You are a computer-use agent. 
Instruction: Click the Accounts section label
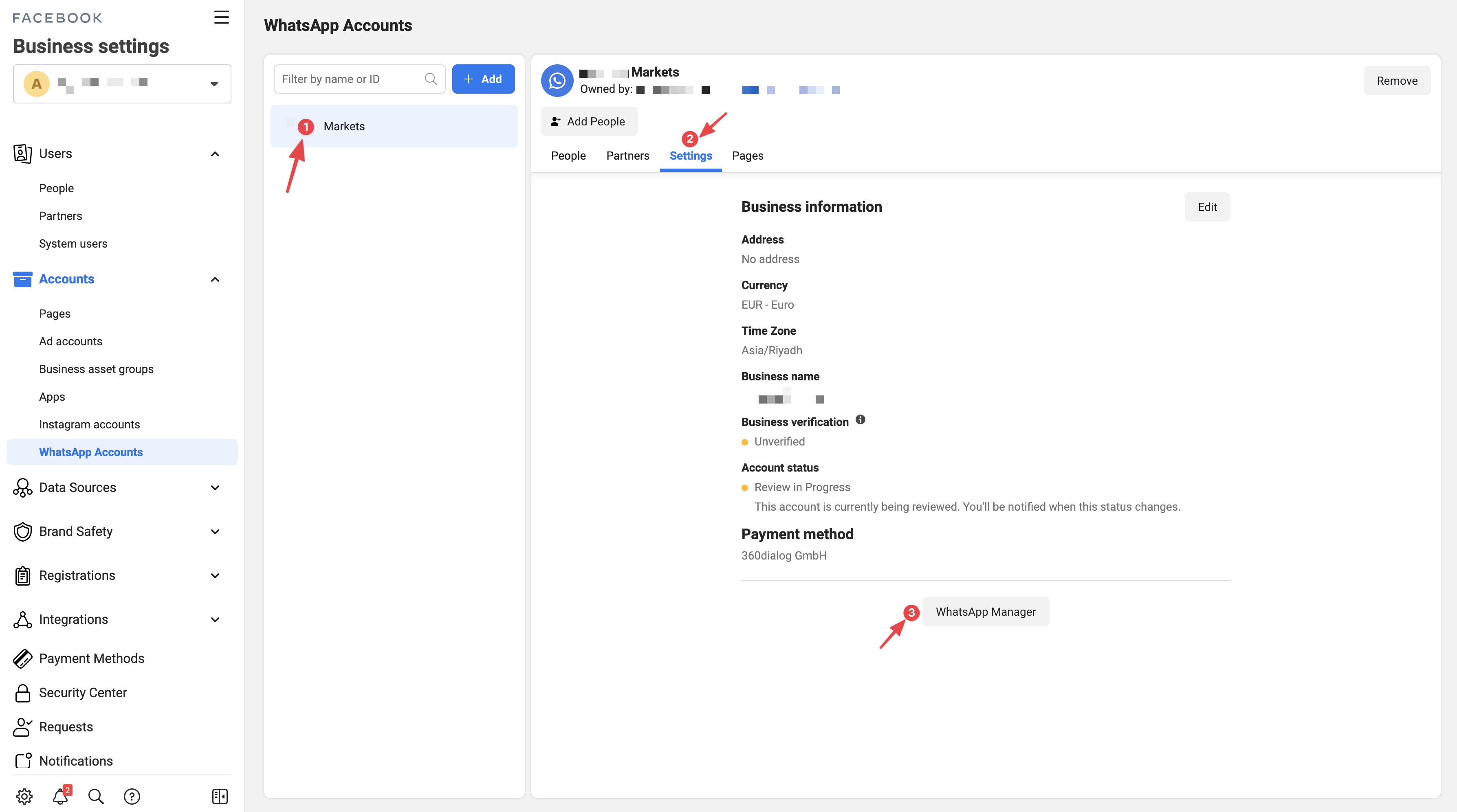pyautogui.click(x=67, y=279)
